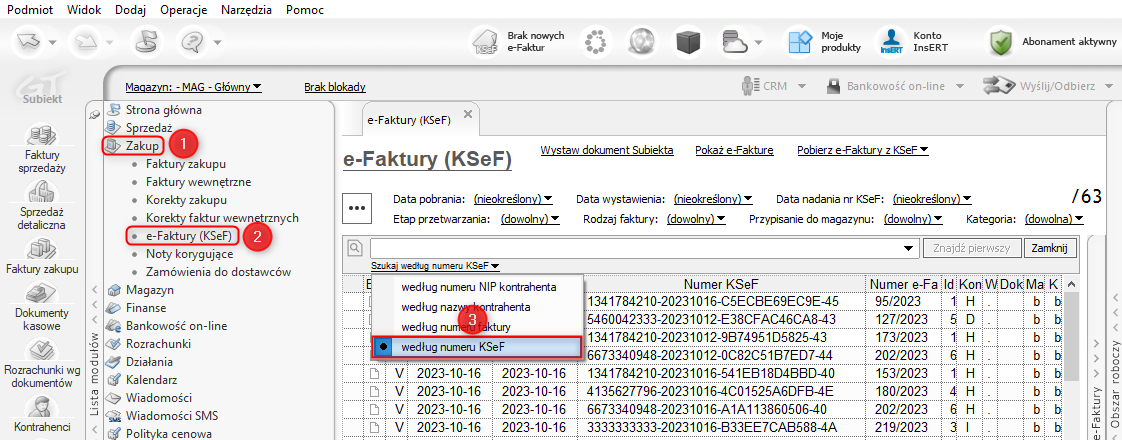Click Brak blokady link

tap(335, 87)
